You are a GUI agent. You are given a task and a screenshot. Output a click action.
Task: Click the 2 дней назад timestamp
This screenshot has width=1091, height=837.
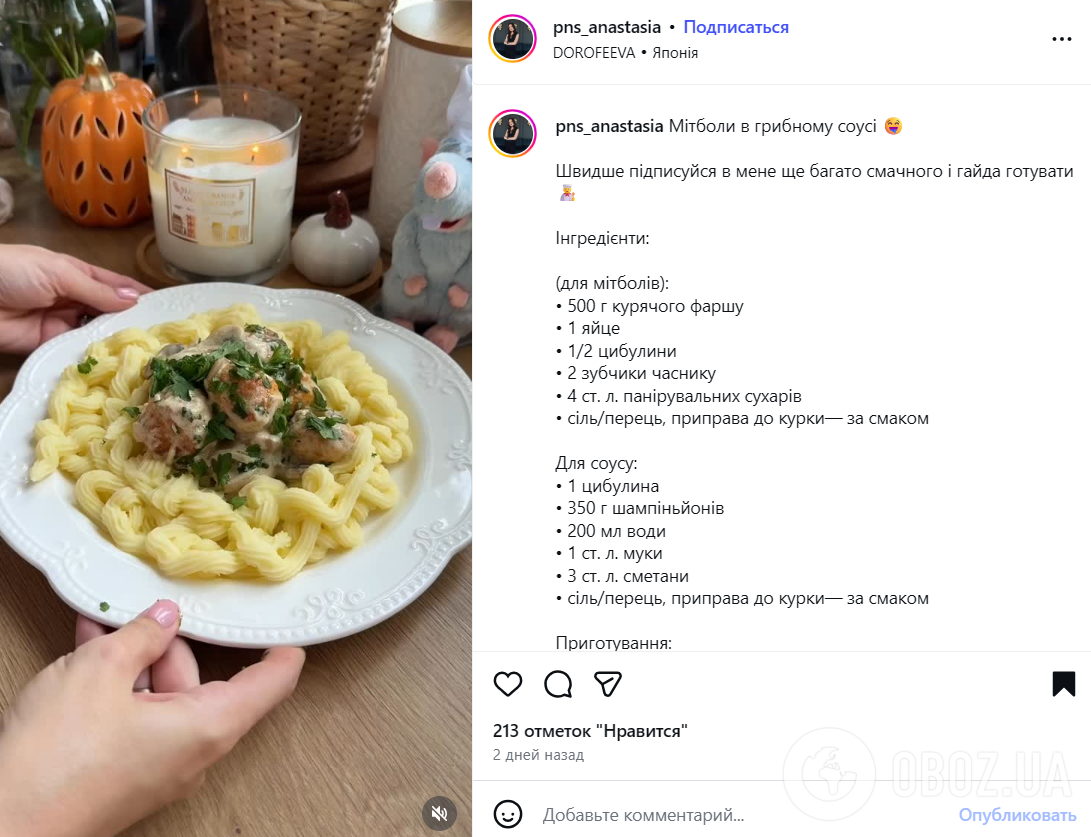click(539, 755)
